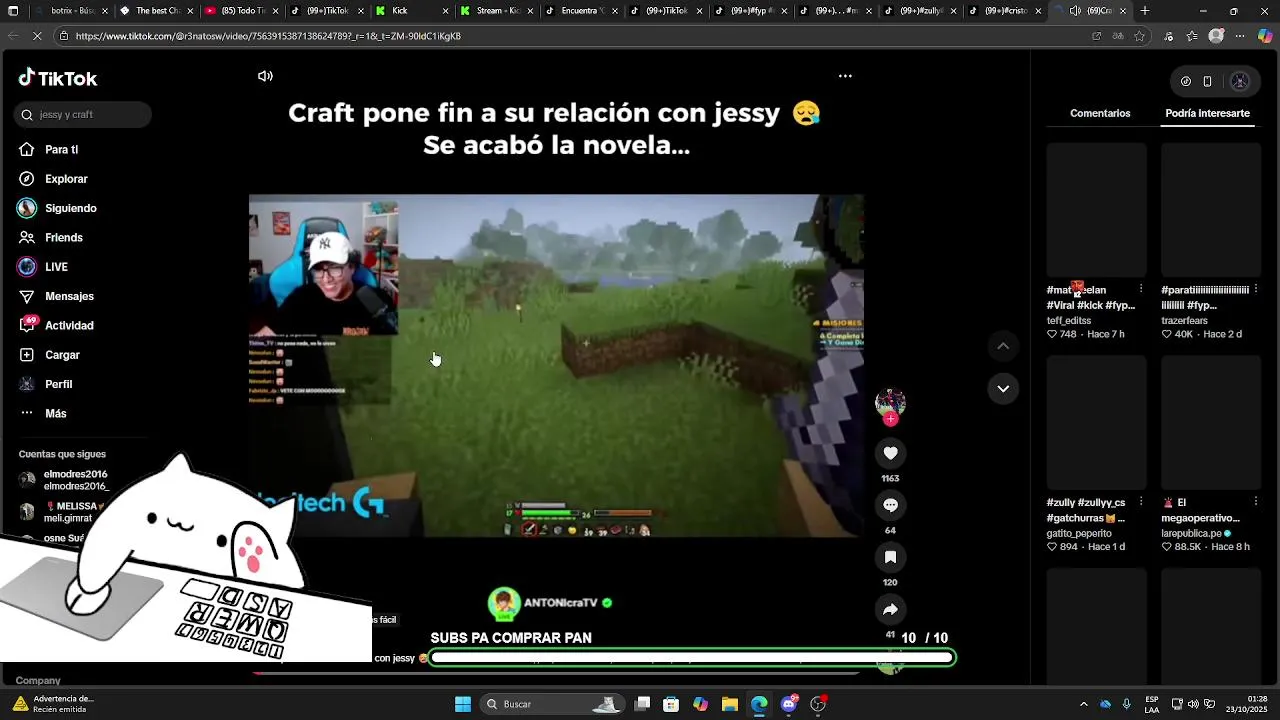
Task: Open options for gatito_peperito video card
Action: 1141,502
